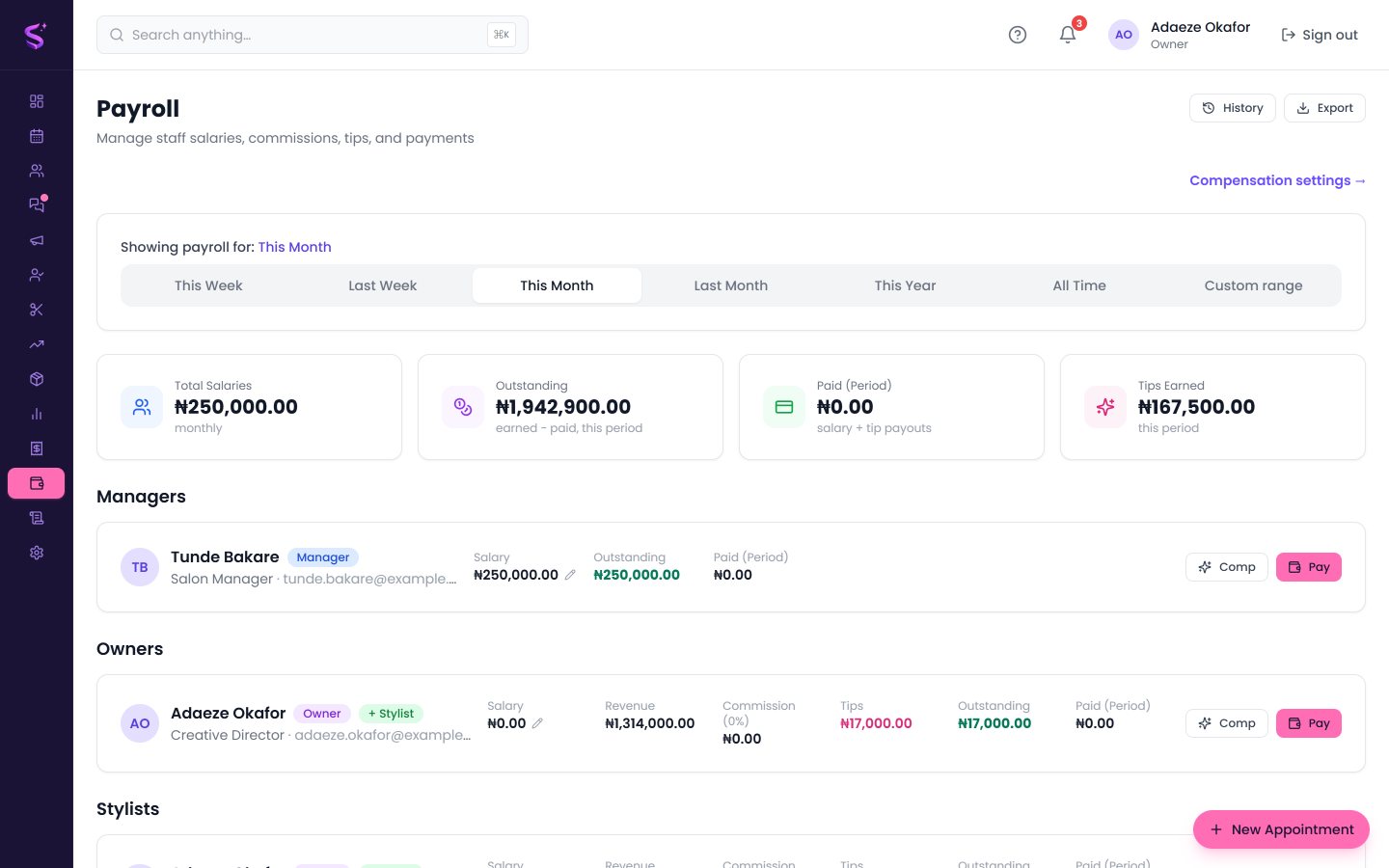
Task: Open the staff check icon in sidebar
Action: pos(37,275)
